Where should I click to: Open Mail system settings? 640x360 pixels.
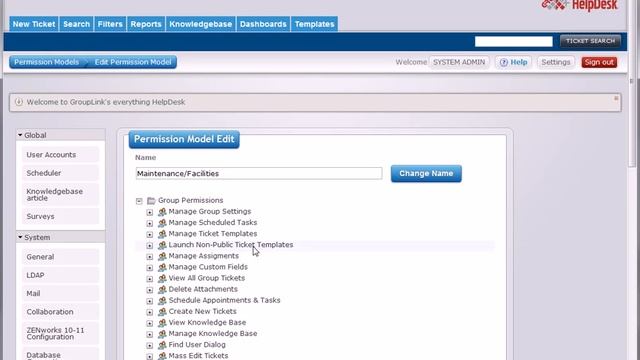click(x=60, y=293)
